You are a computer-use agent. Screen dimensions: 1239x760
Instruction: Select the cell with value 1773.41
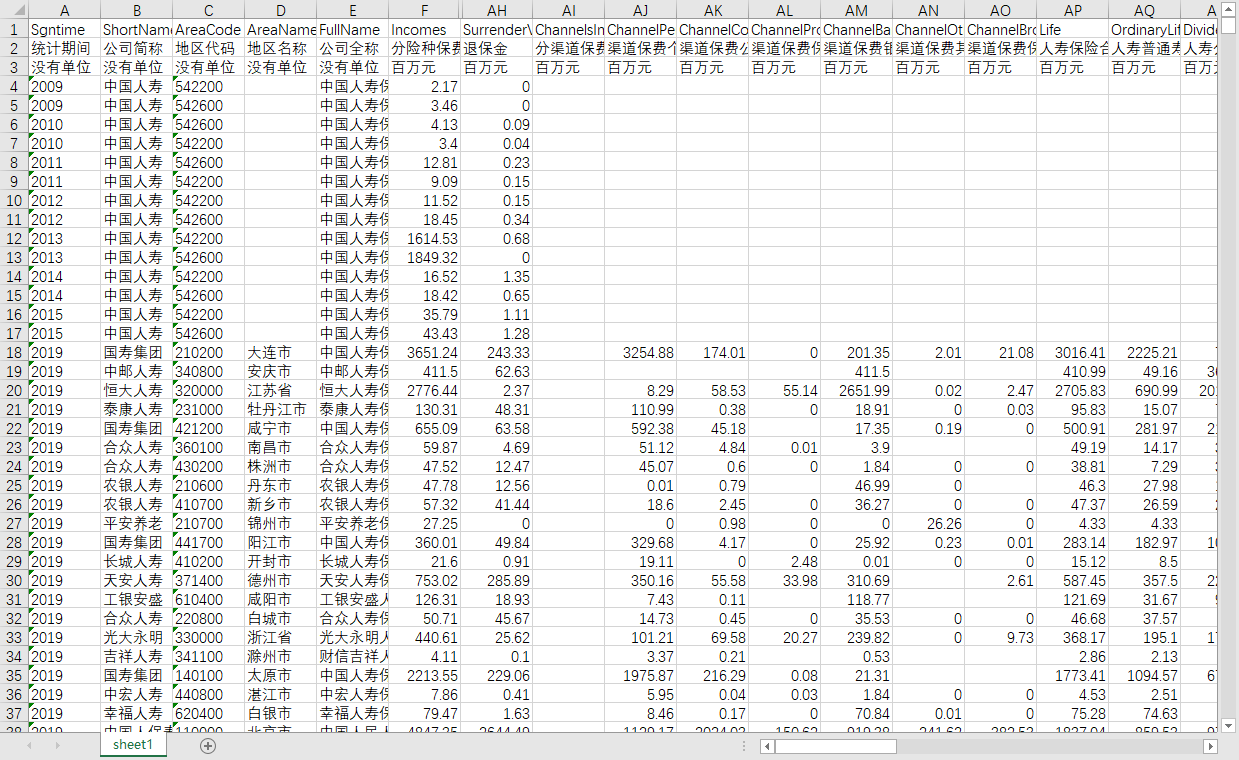click(x=1073, y=675)
